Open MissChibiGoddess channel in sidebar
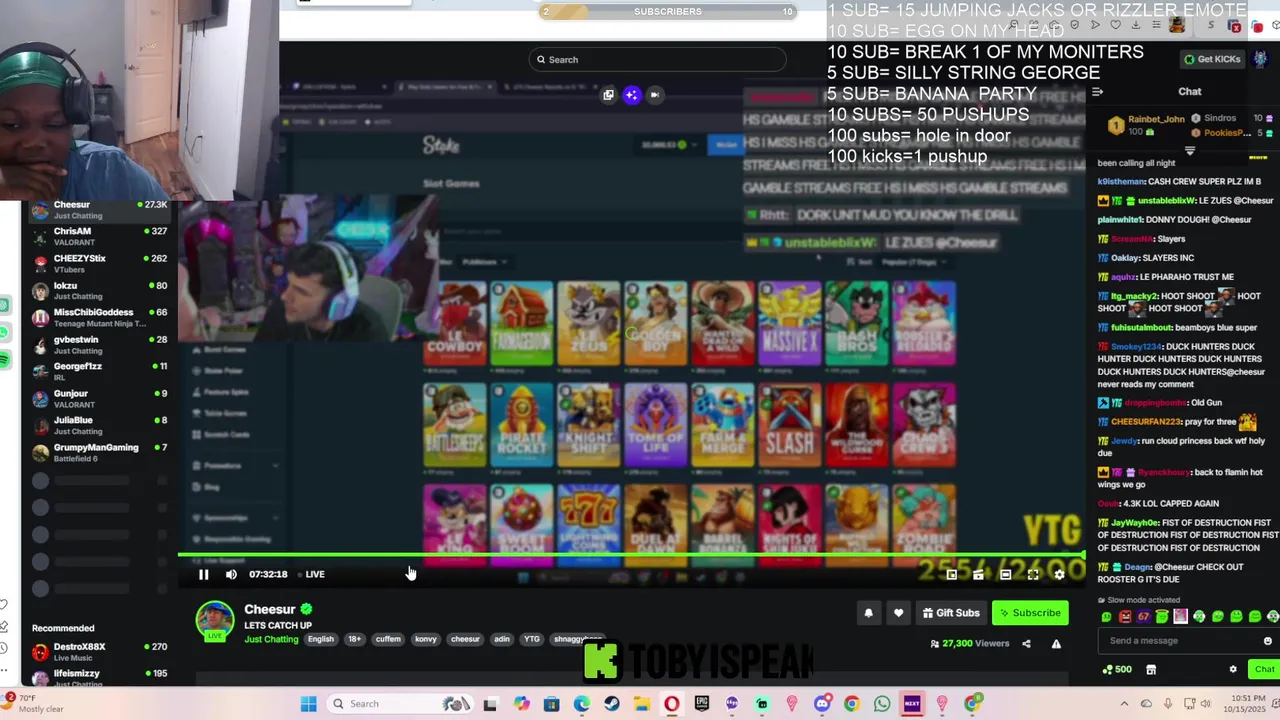This screenshot has width=1280, height=720. coord(98,317)
